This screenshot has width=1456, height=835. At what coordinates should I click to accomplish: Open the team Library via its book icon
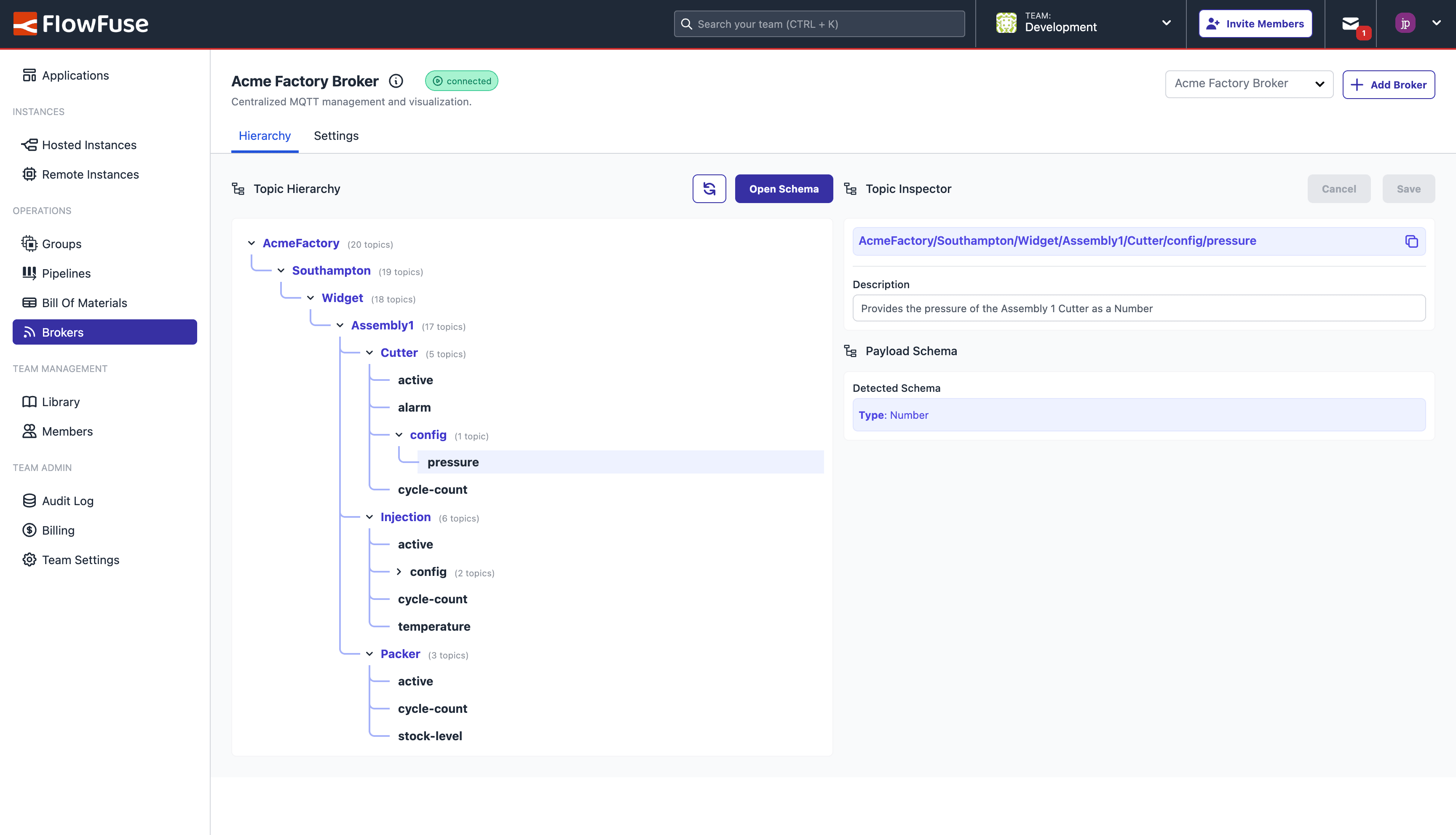(29, 401)
